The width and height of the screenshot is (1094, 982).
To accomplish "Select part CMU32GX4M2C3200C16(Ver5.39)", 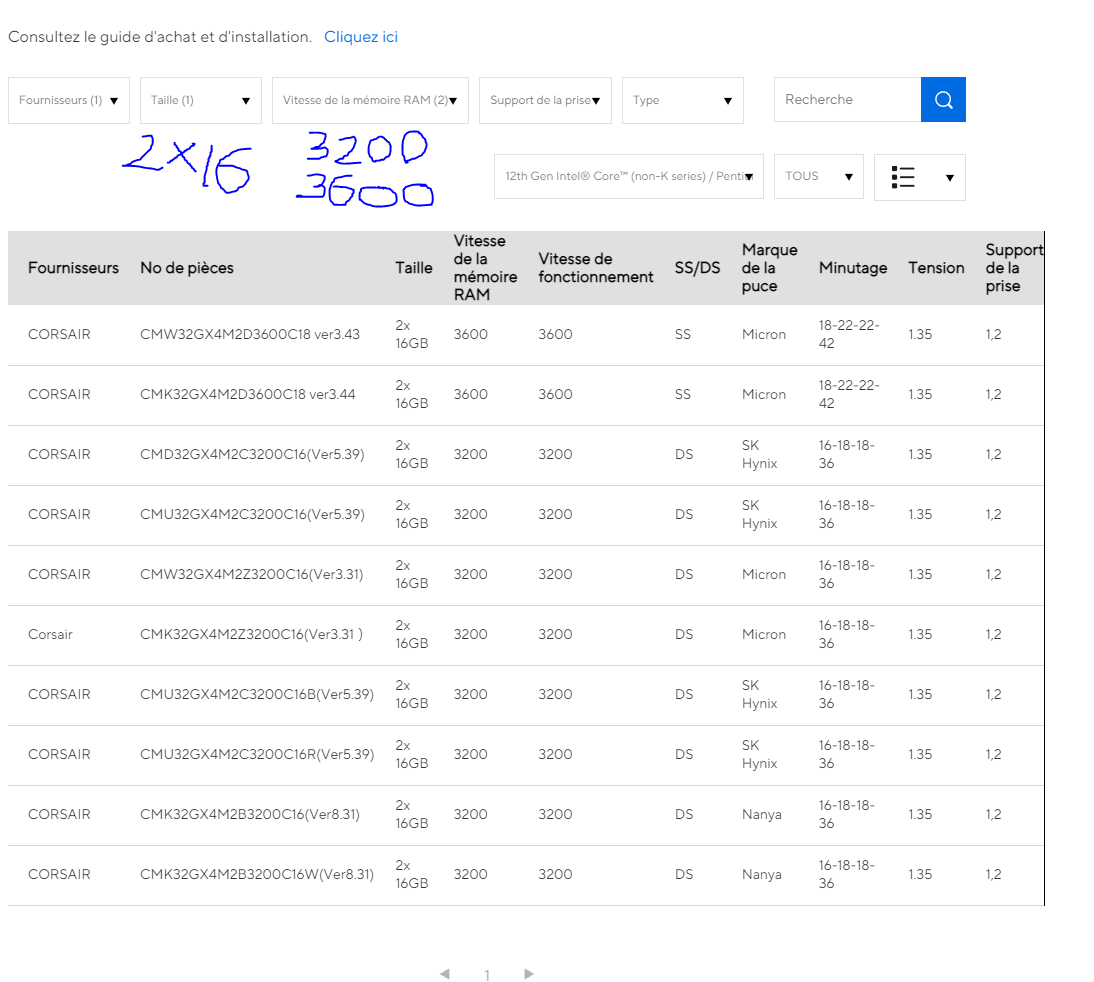I will pos(253,514).
